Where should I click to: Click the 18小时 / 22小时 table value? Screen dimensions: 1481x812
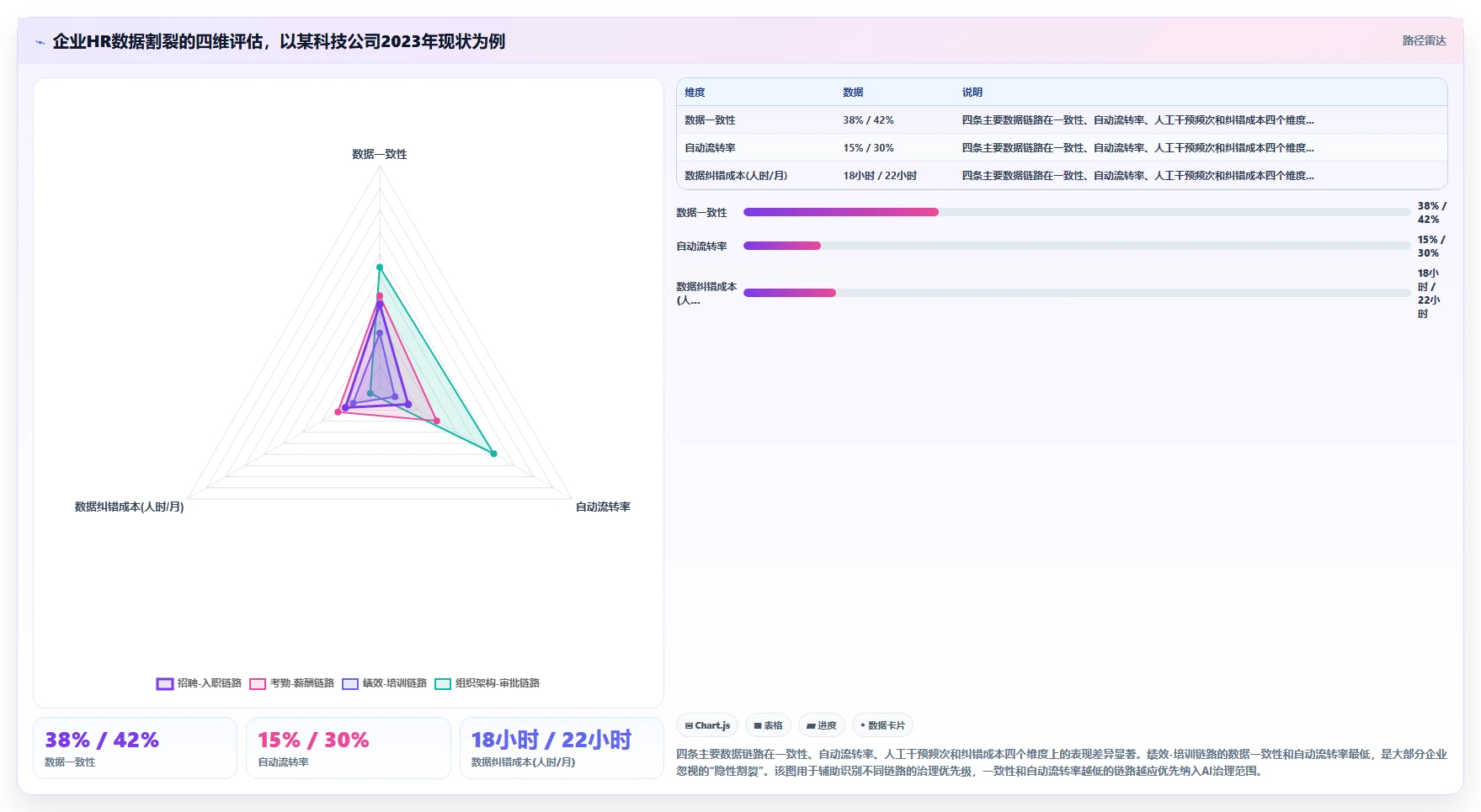coord(880,176)
